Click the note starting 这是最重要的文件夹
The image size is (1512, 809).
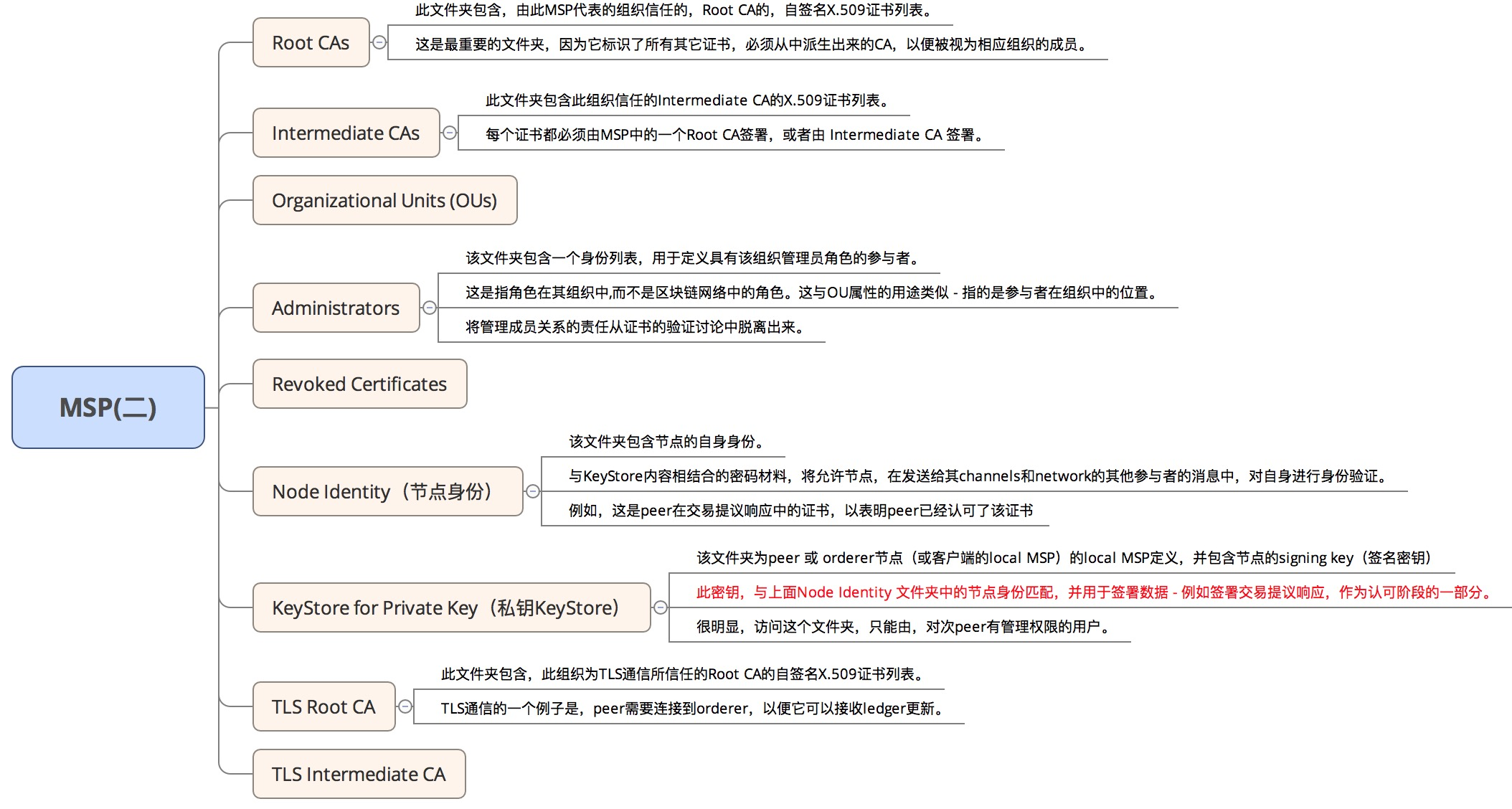point(750,44)
